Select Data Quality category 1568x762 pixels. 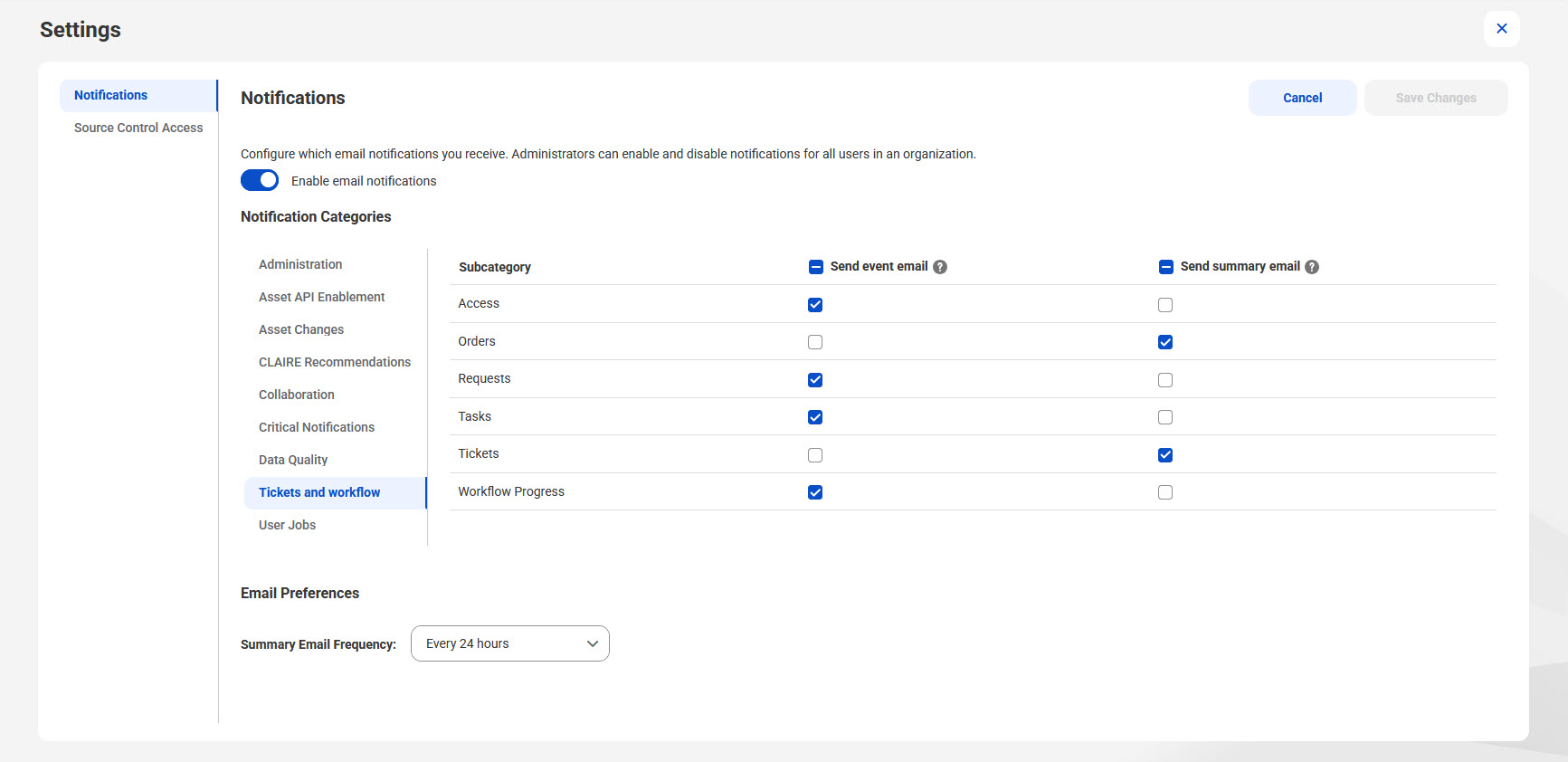335,460
